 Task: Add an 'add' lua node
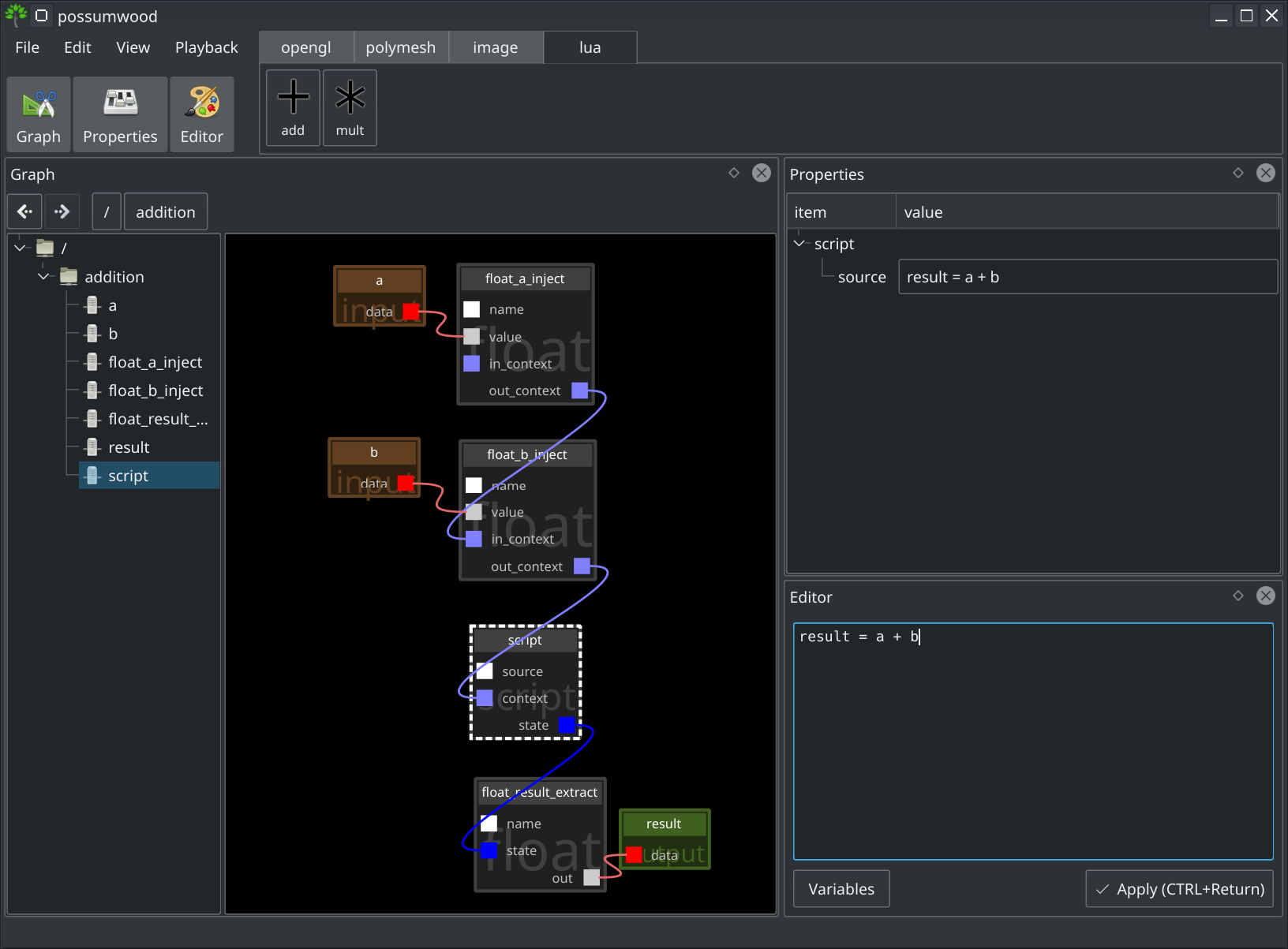click(x=293, y=108)
